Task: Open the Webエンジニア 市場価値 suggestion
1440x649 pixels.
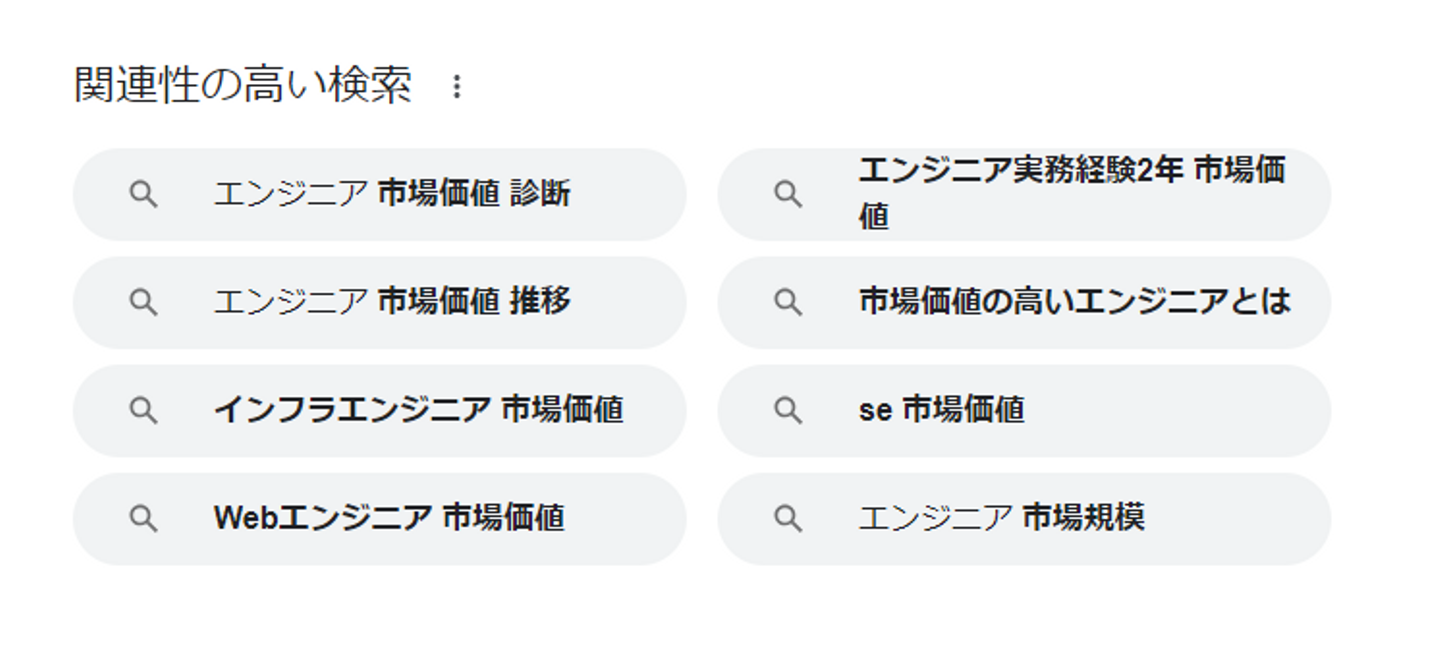Action: click(389, 518)
